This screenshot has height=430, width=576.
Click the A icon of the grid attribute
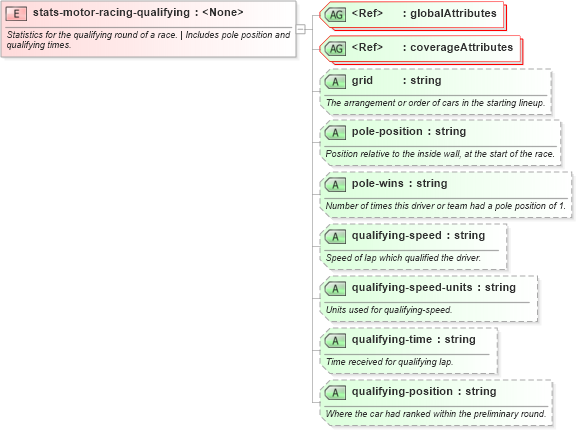point(335,82)
